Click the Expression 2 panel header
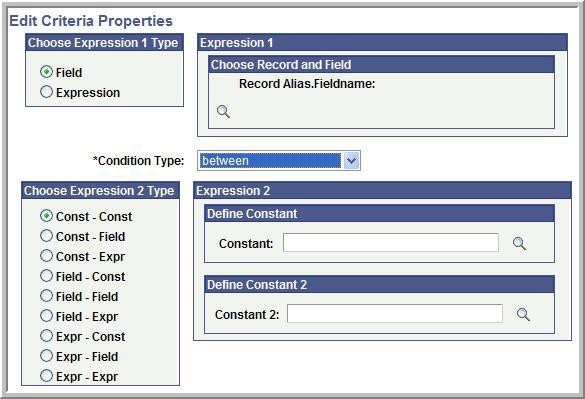The image size is (585, 399). coord(382,191)
